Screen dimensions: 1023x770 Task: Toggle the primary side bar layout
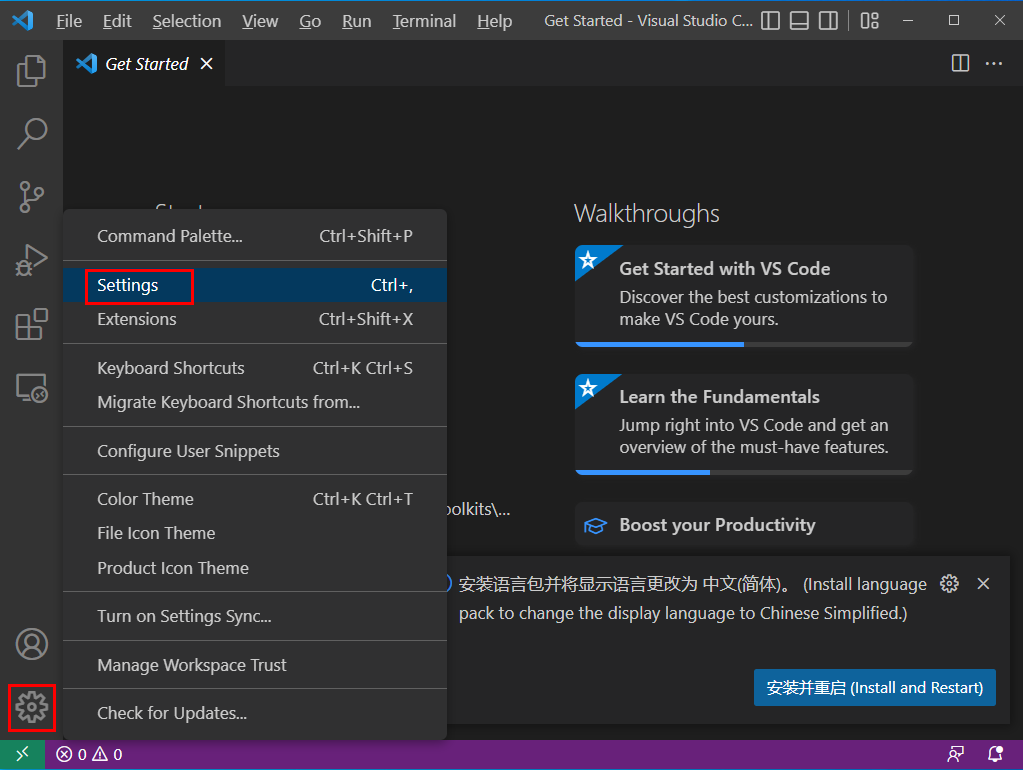(x=771, y=21)
